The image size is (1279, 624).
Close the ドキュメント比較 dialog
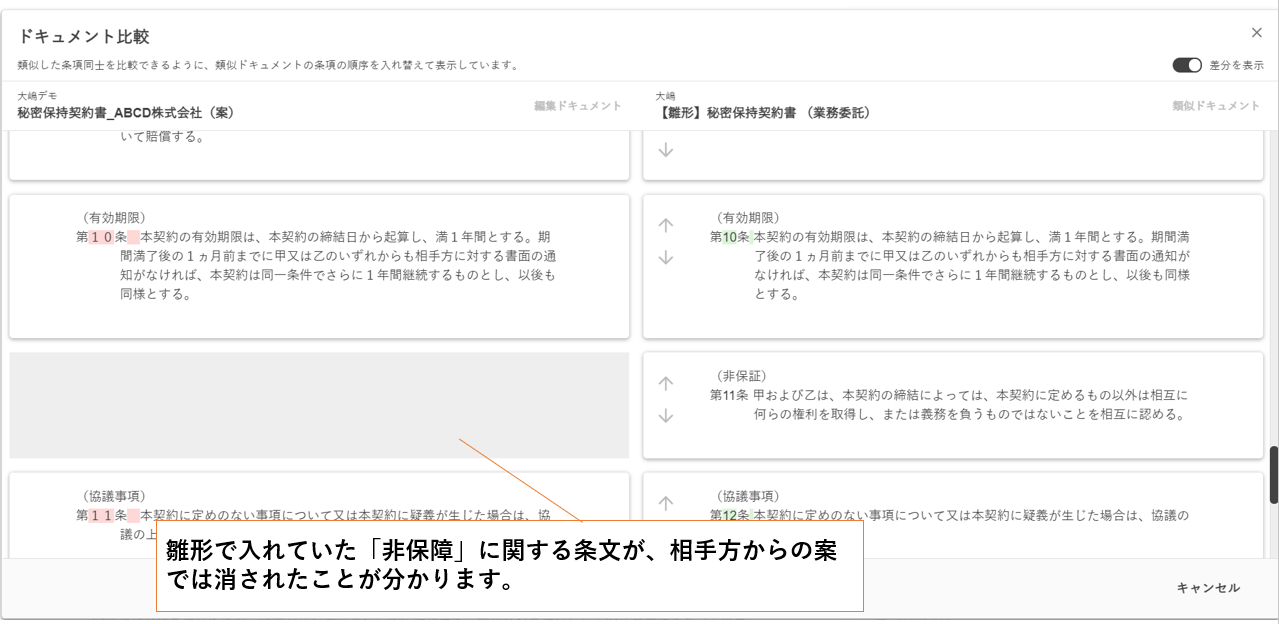click(1257, 33)
